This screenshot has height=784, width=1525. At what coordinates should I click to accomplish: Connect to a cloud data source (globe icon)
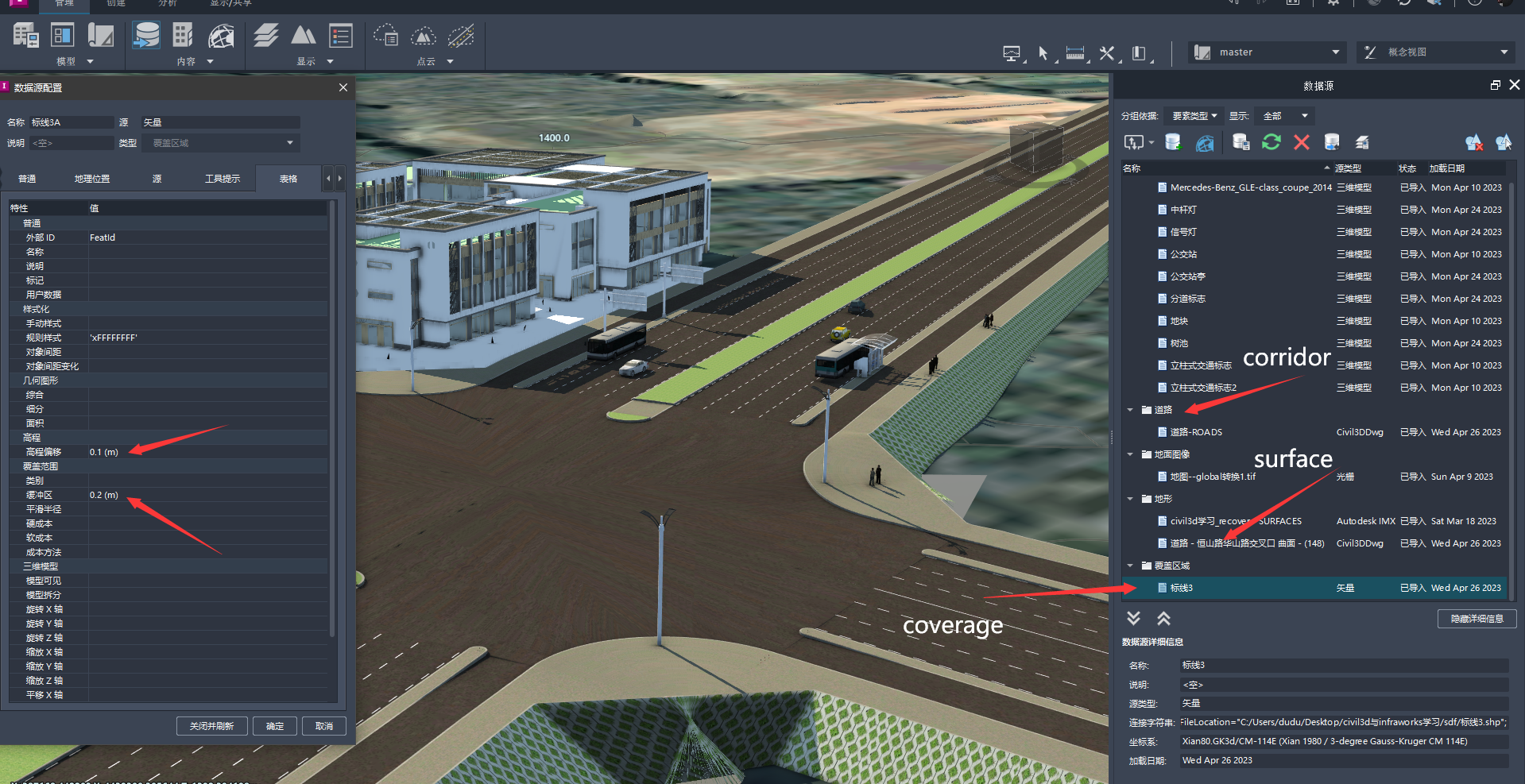pyautogui.click(x=1205, y=142)
